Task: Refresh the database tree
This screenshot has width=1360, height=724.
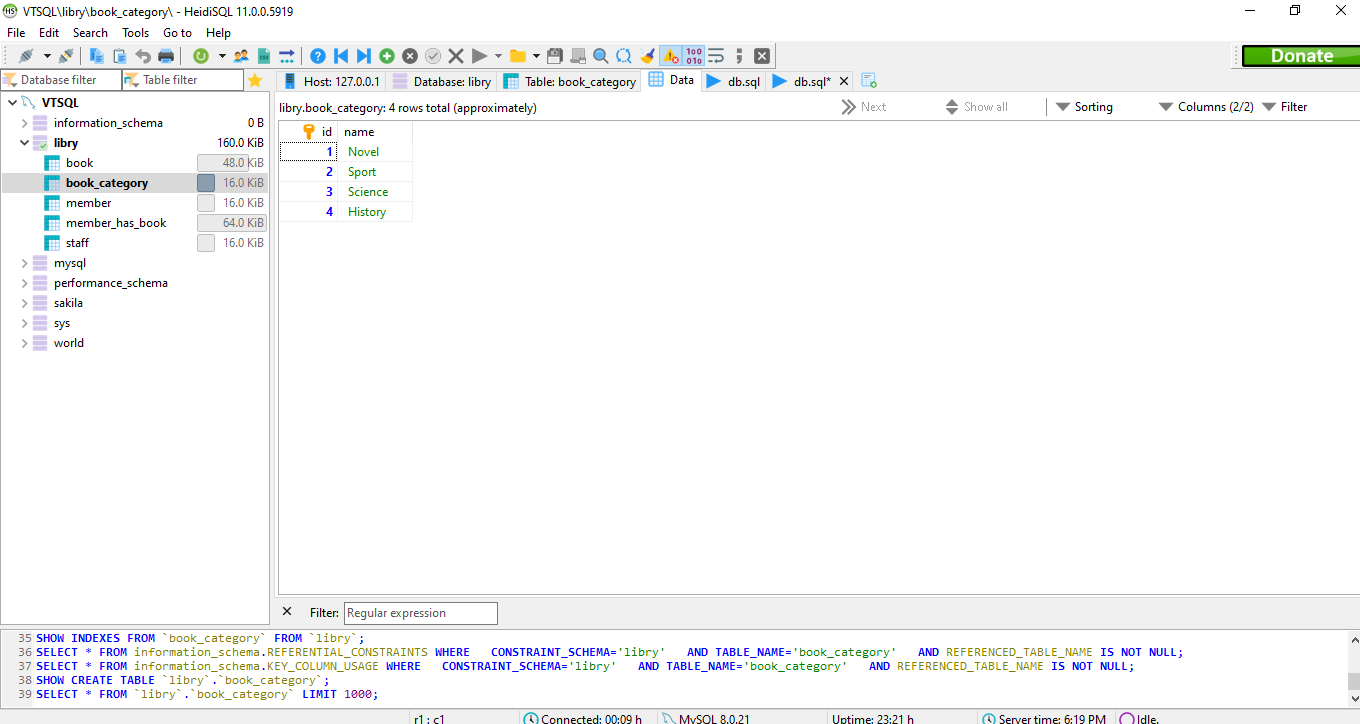Action: pyautogui.click(x=201, y=55)
